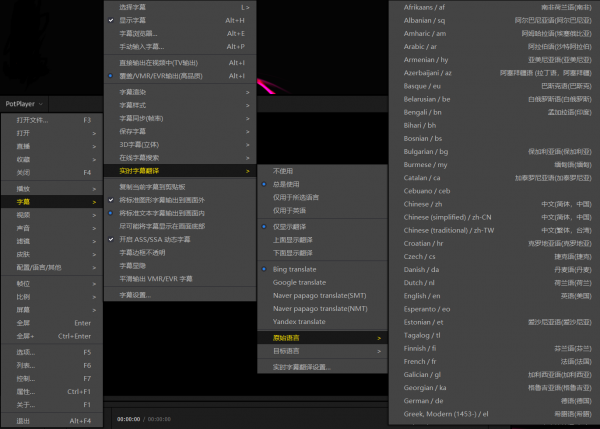
Task: Open the PotPlayer title dropdown
Action: tap(24, 104)
